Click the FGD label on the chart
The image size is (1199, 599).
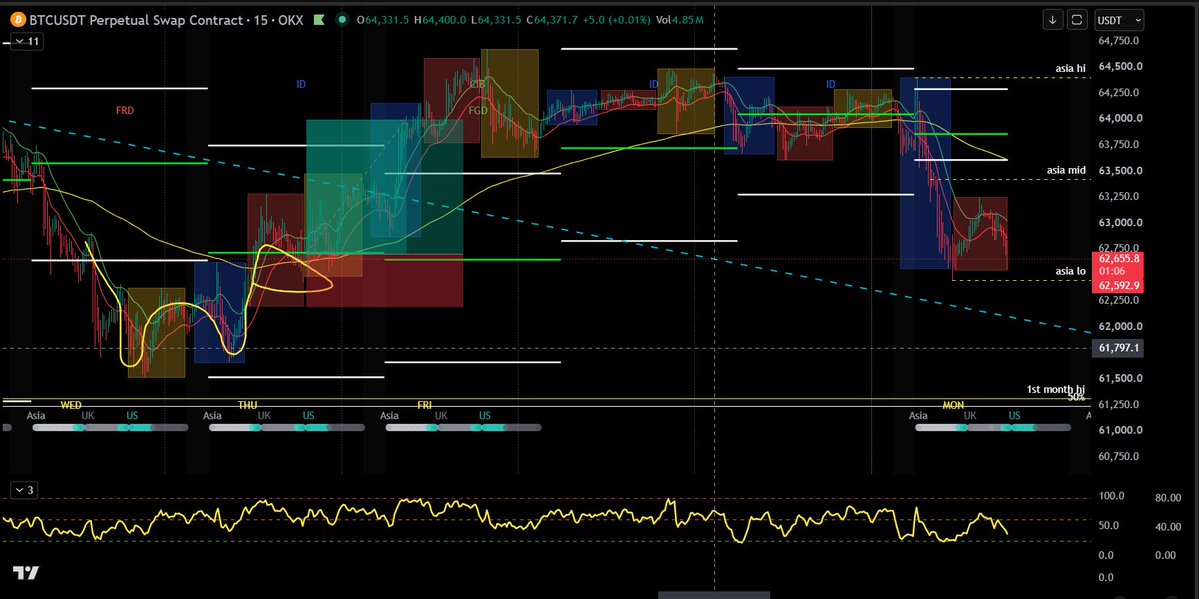479,110
